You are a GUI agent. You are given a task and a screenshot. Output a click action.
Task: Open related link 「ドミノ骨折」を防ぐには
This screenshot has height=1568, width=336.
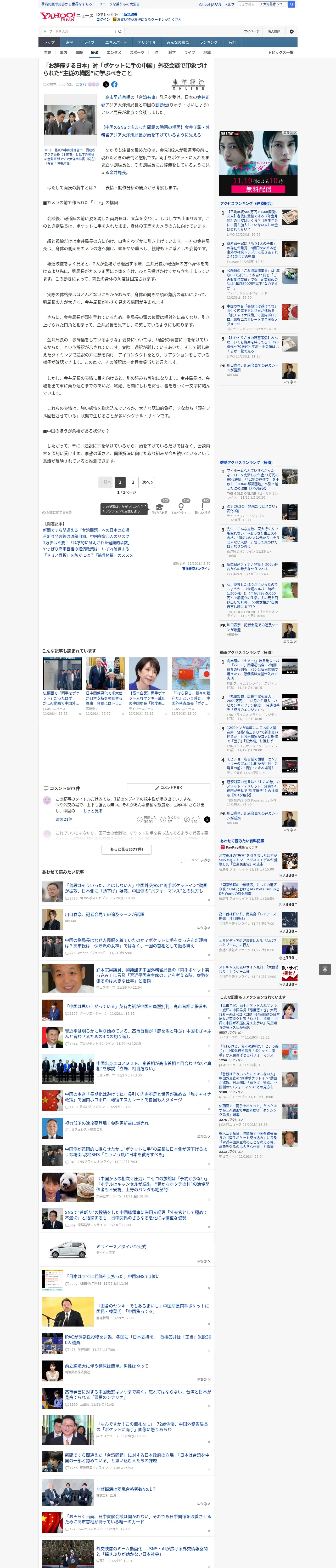pyautogui.click(x=88, y=555)
